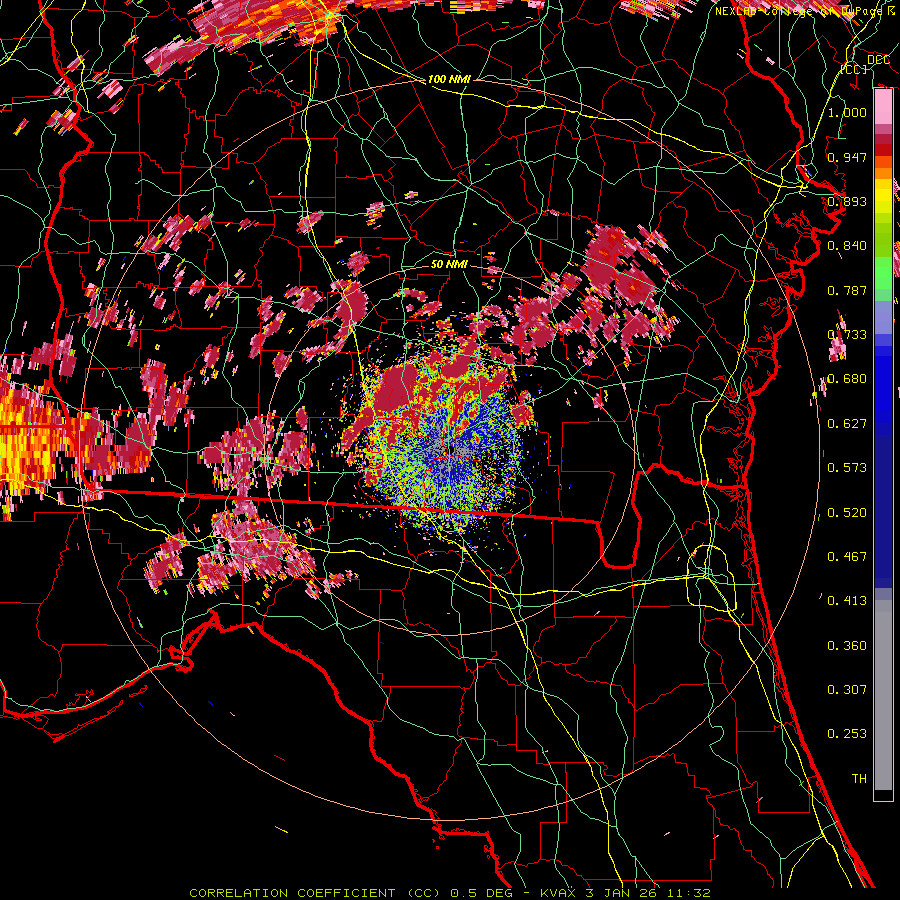Click the 100 NMI range ring label

(449, 79)
